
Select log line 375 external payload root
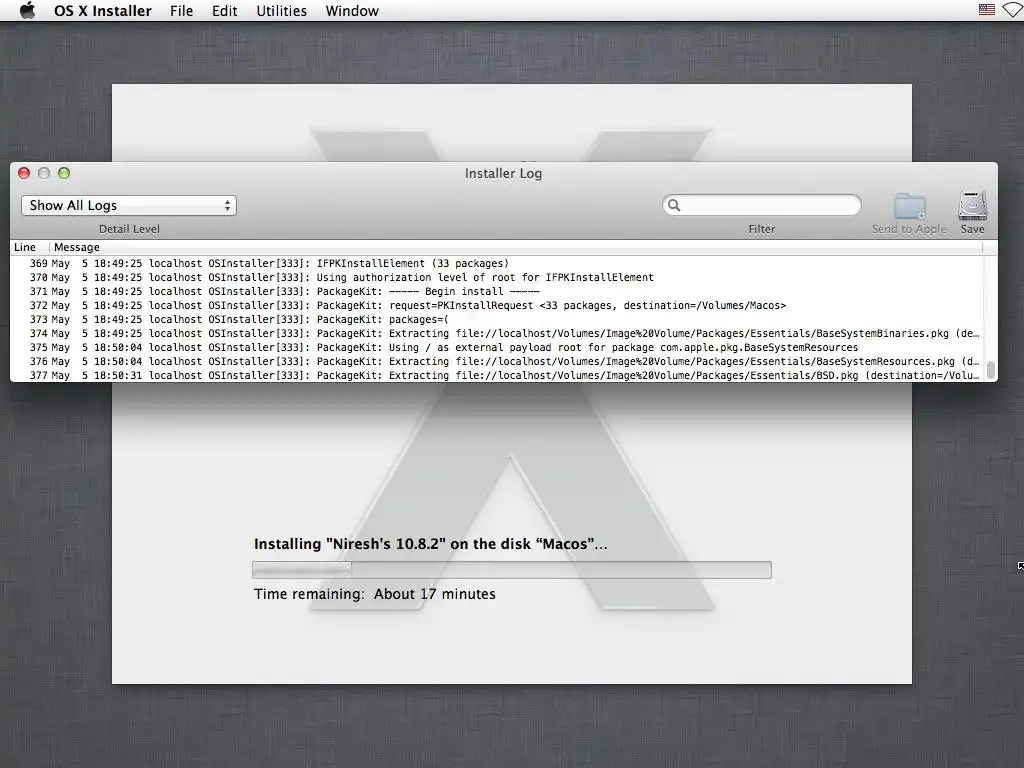[497, 347]
